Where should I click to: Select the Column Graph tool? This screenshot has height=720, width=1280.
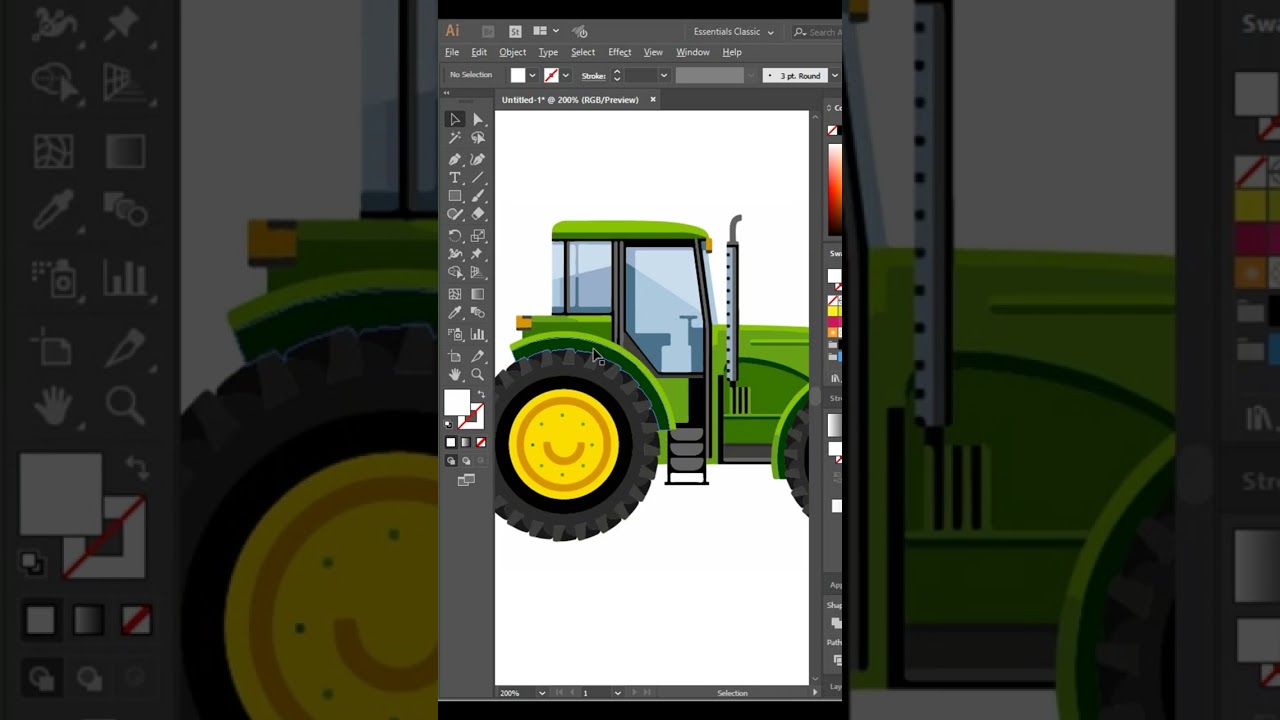click(x=478, y=334)
